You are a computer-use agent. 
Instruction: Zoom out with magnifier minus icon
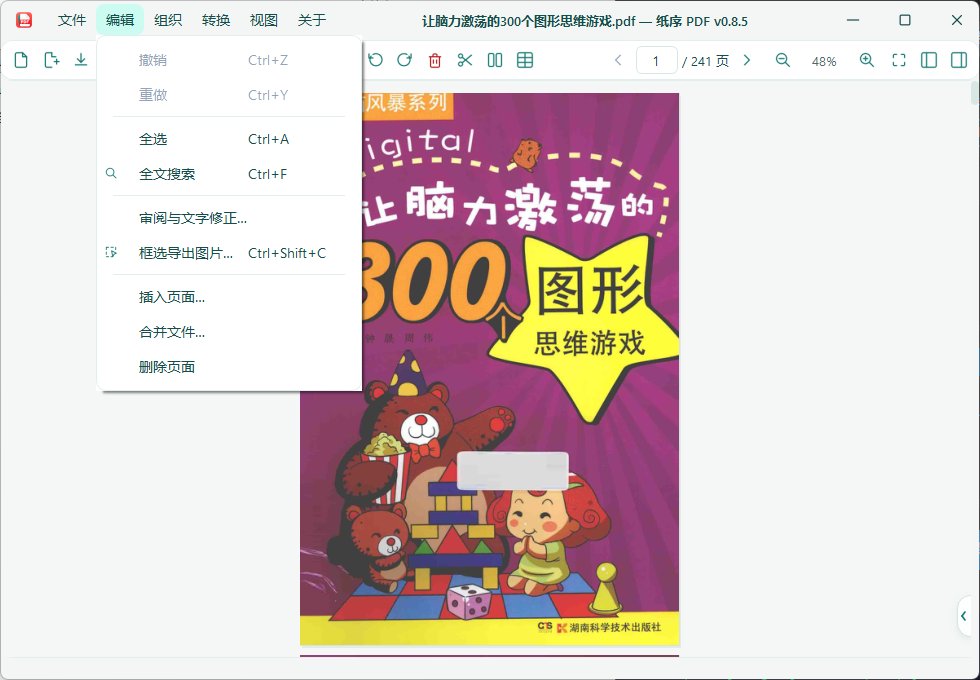pos(782,60)
